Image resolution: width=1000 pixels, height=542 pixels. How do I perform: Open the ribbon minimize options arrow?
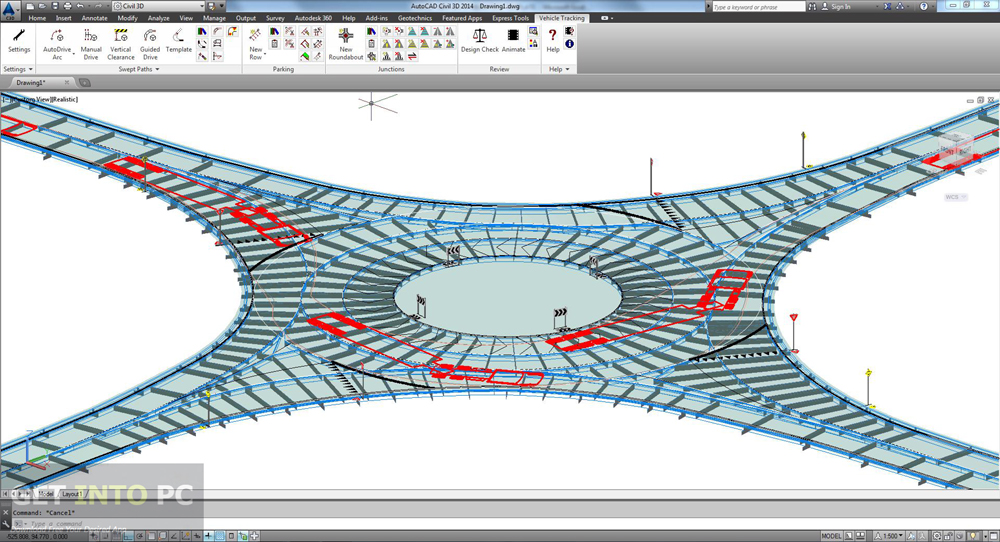(612, 18)
